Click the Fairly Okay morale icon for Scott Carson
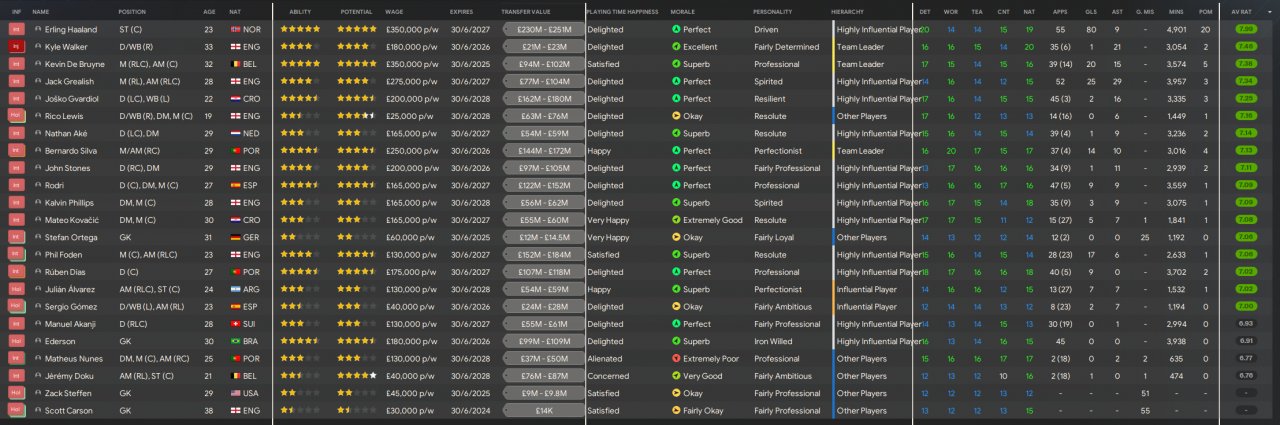The image size is (1280, 425). click(x=676, y=410)
